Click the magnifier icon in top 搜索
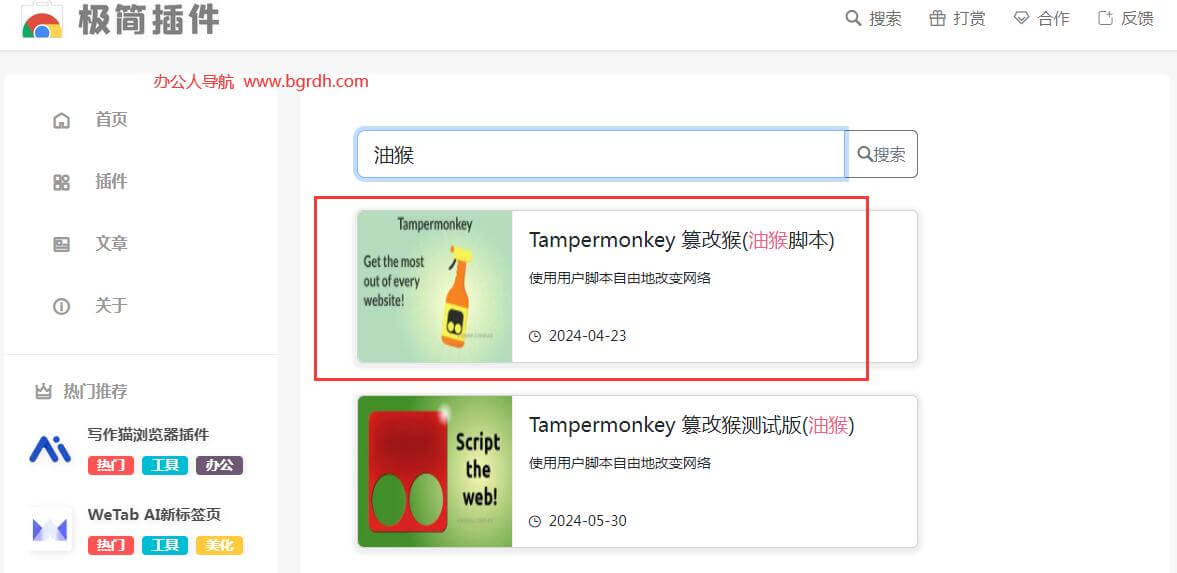The height and width of the screenshot is (573, 1177). (x=853, y=18)
